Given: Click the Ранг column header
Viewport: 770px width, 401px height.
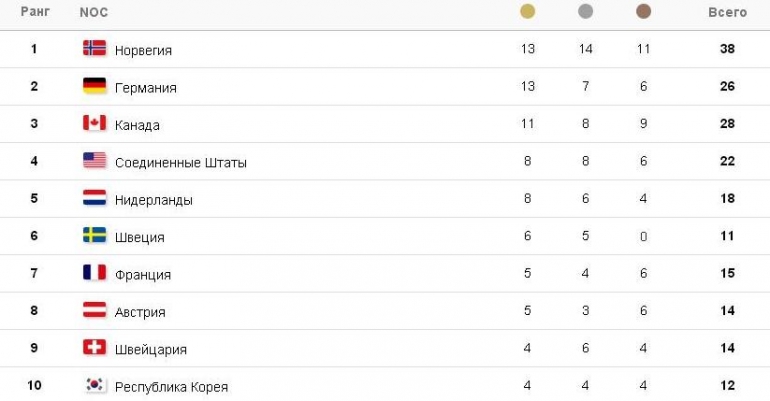Looking at the screenshot, I should point(35,12).
